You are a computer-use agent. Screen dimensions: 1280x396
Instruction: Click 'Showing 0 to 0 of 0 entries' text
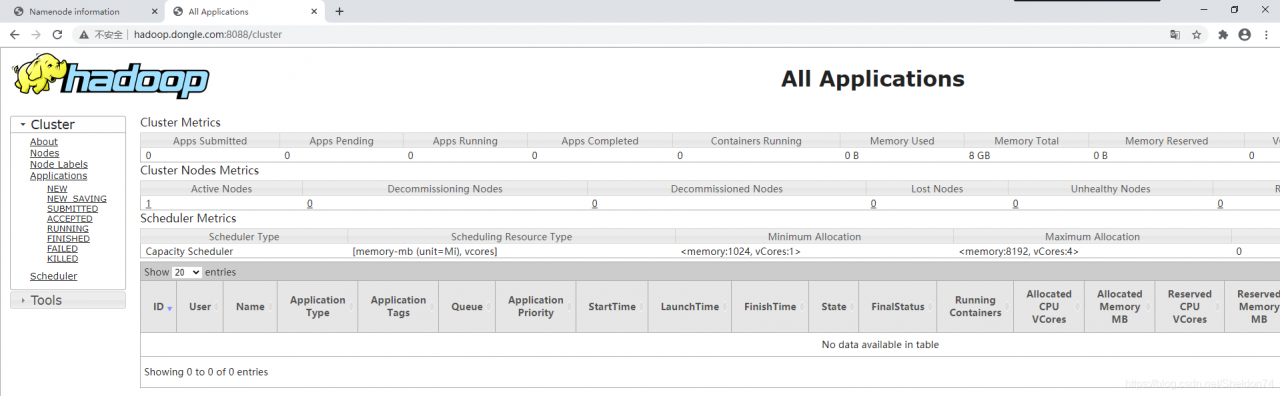206,372
